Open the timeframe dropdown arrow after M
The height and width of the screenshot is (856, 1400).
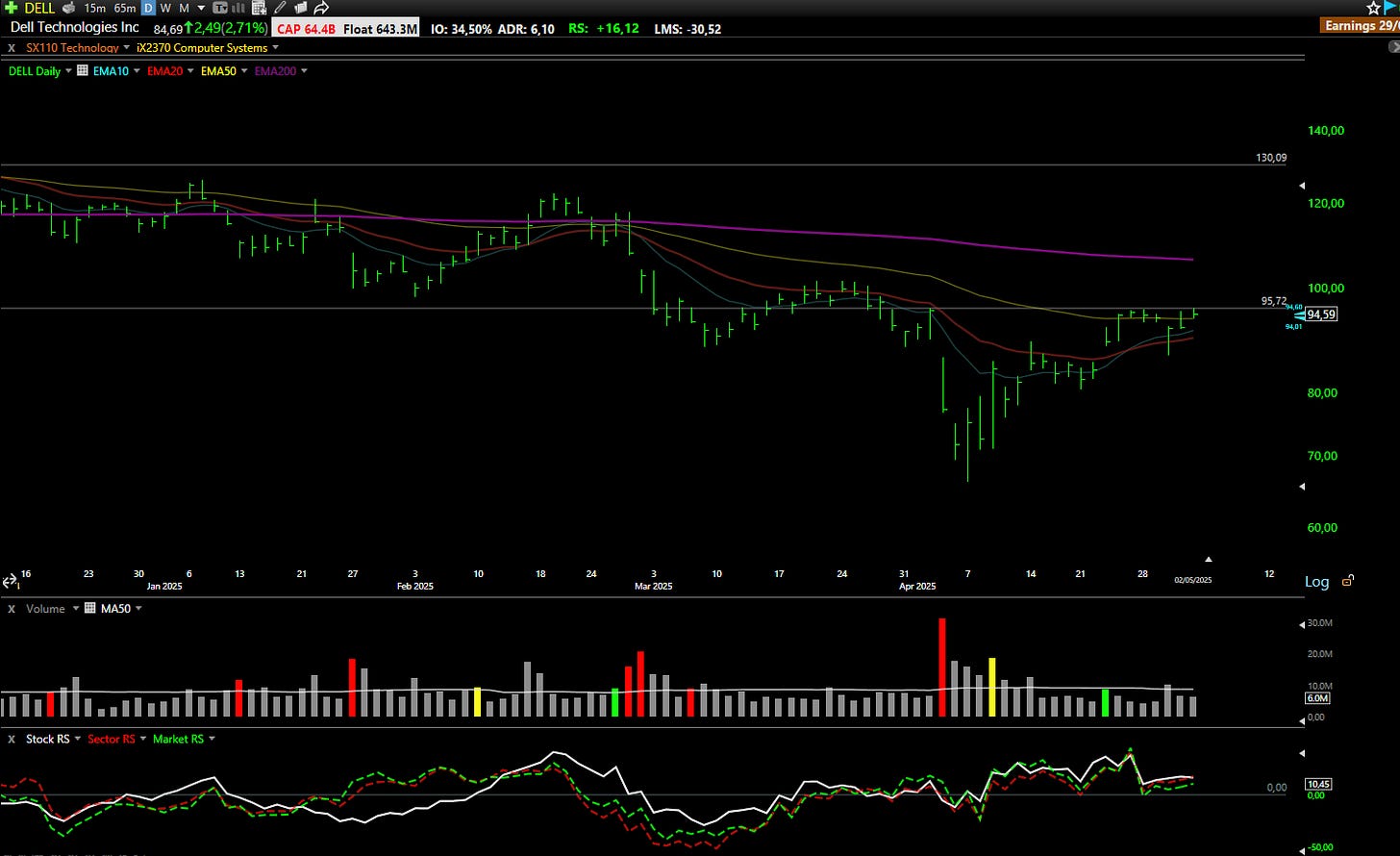tap(201, 8)
